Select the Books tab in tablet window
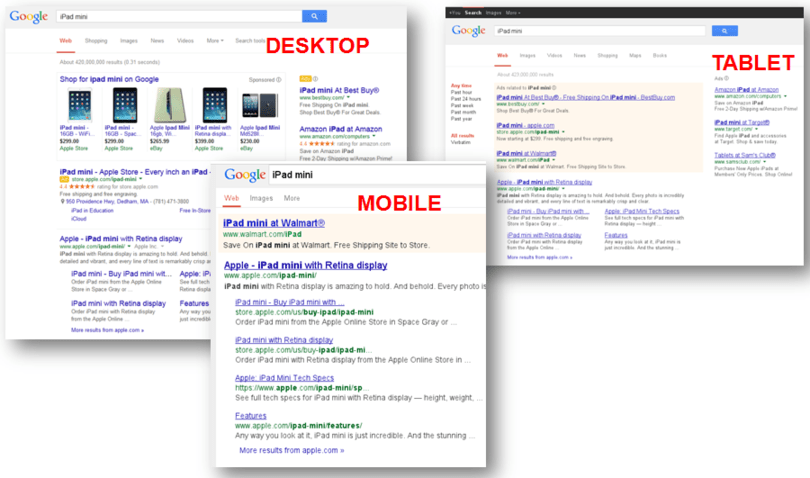The width and height of the screenshot is (810, 478). (660, 56)
